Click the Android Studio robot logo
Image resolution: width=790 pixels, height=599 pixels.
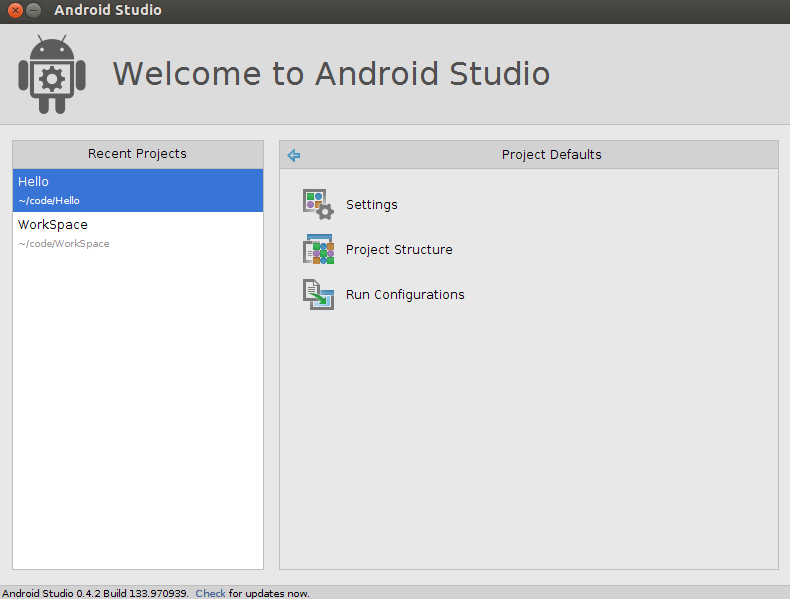52,74
